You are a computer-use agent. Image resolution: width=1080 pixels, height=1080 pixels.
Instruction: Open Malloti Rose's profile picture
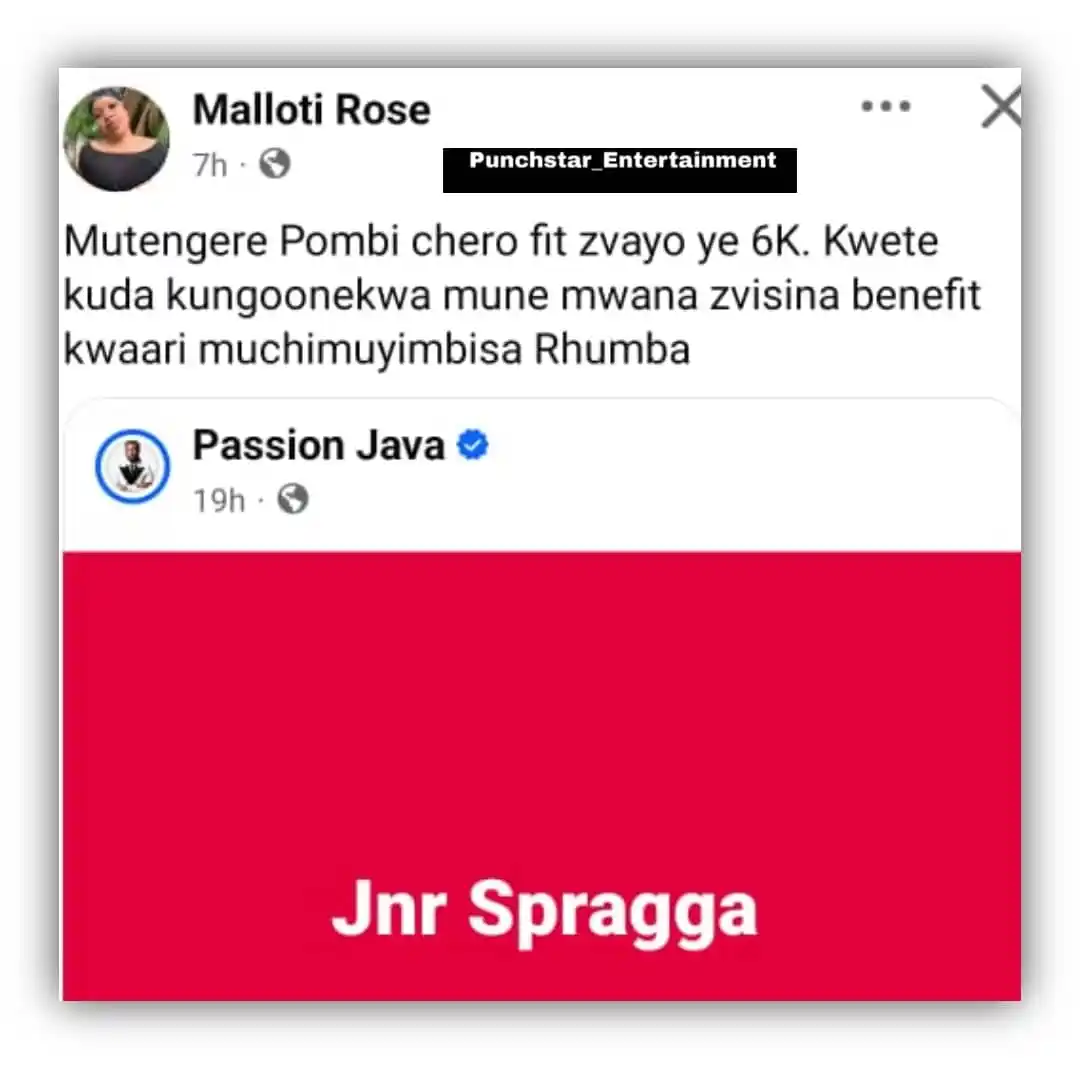pyautogui.click(x=116, y=138)
